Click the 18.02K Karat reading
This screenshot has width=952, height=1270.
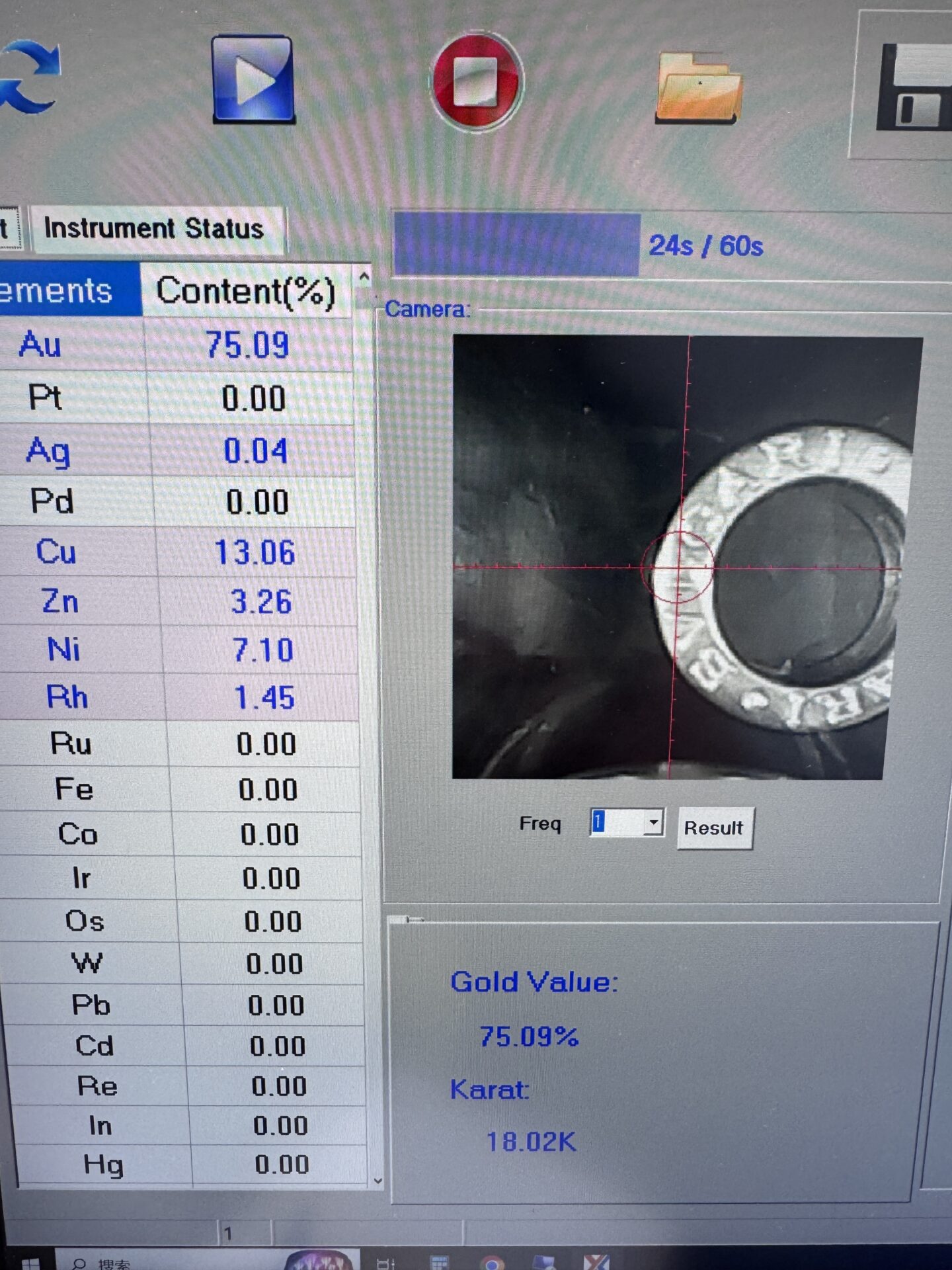click(532, 1142)
